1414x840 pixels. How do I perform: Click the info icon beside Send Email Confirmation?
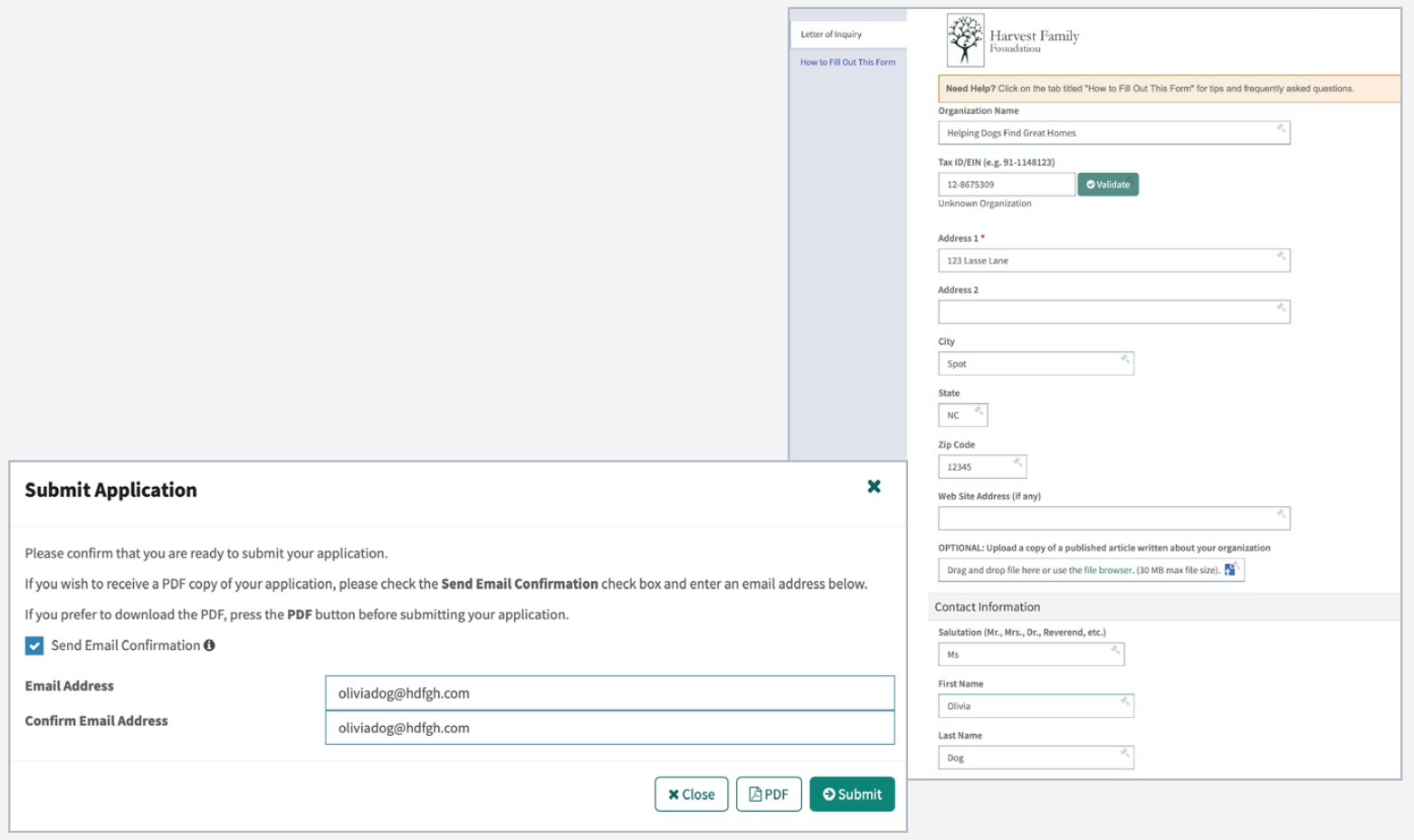209,645
